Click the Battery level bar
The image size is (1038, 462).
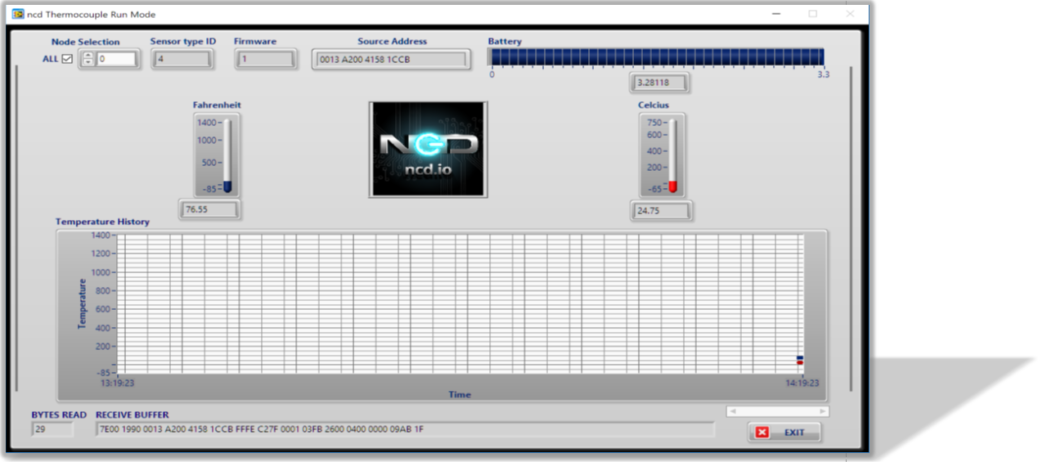(656, 57)
